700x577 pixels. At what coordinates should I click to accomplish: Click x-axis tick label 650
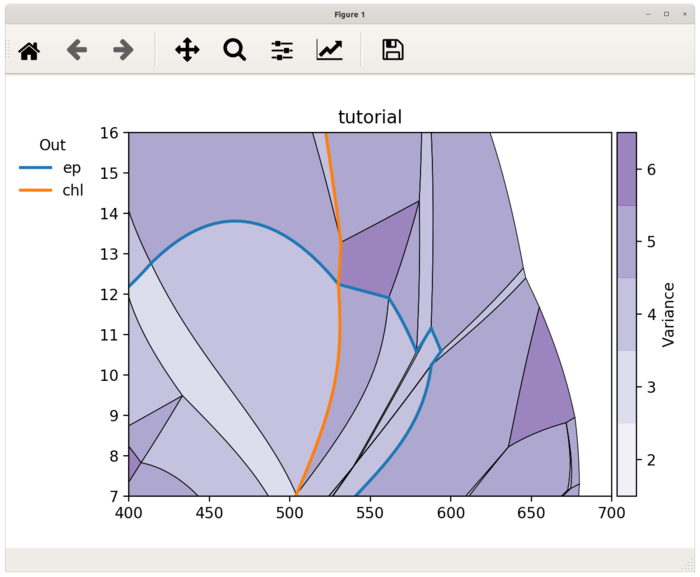(x=531, y=512)
